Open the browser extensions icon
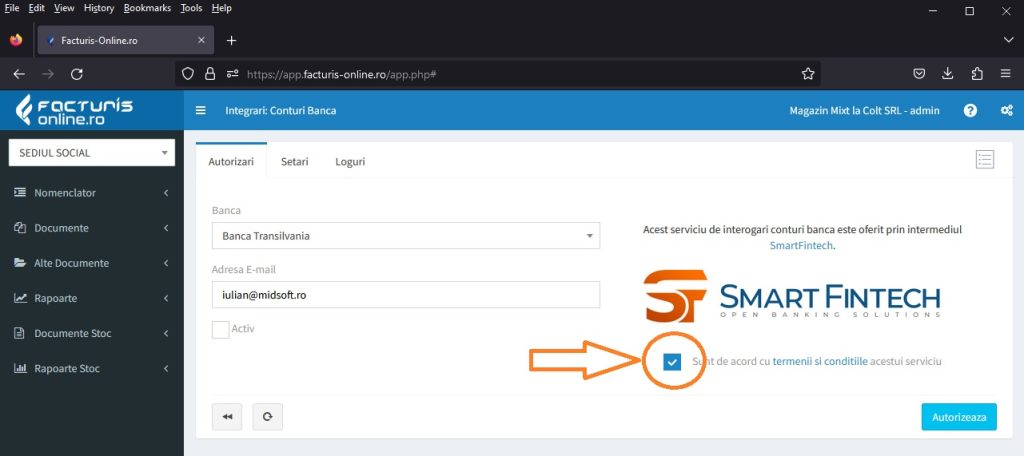This screenshot has width=1024, height=456. (977, 74)
